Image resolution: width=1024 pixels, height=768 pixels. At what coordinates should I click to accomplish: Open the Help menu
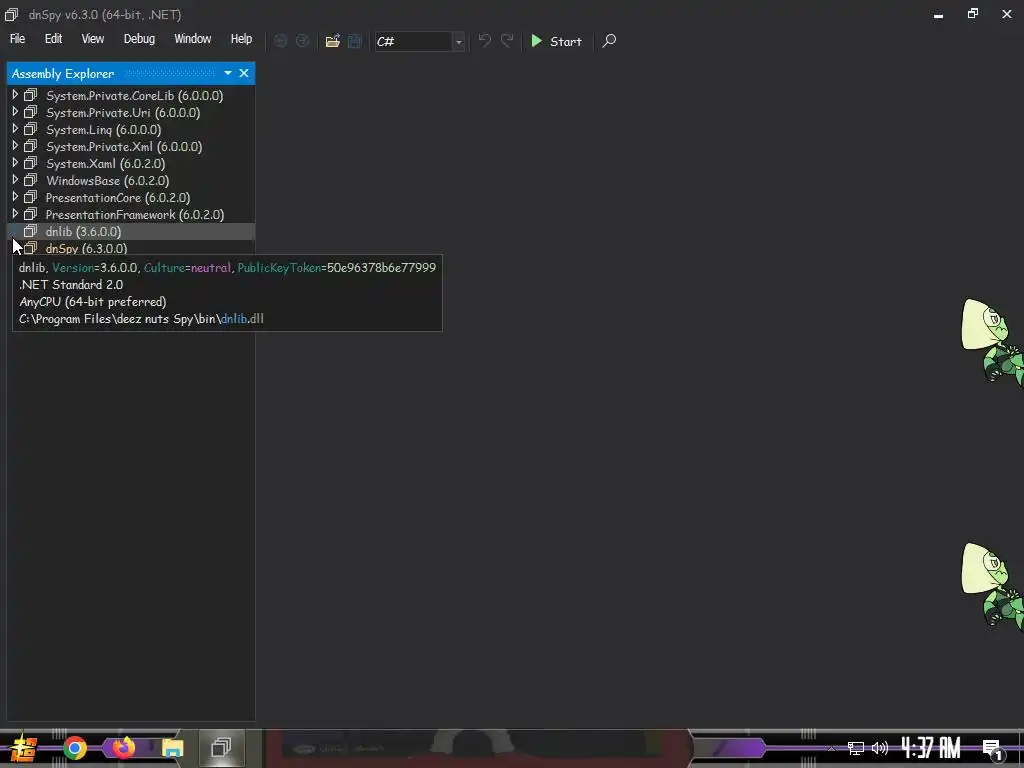click(241, 39)
